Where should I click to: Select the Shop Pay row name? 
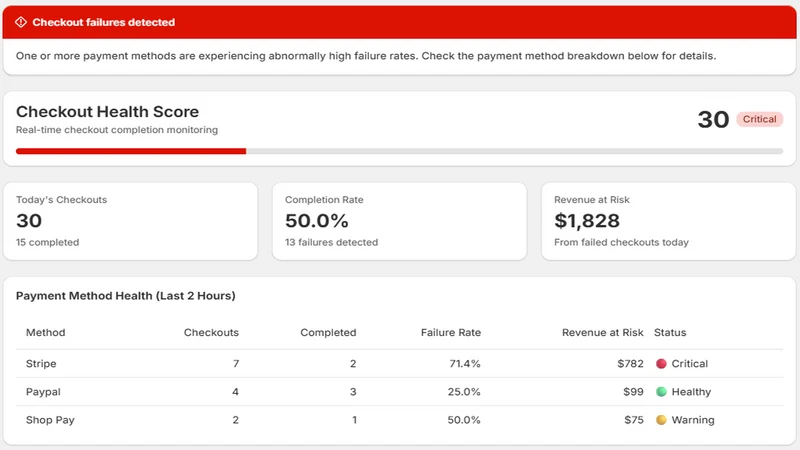click(50, 420)
